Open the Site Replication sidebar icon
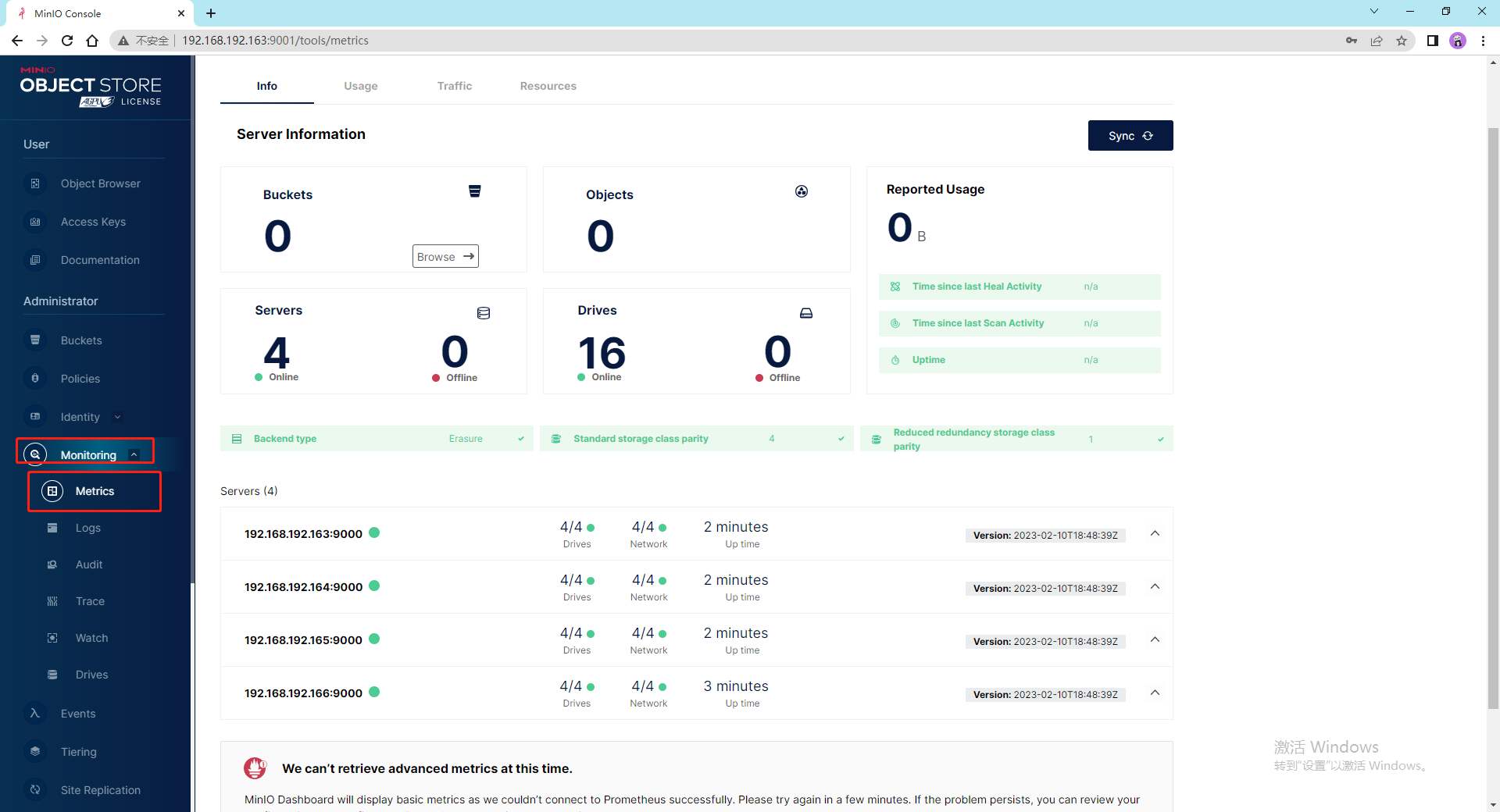1500x812 pixels. [35, 790]
